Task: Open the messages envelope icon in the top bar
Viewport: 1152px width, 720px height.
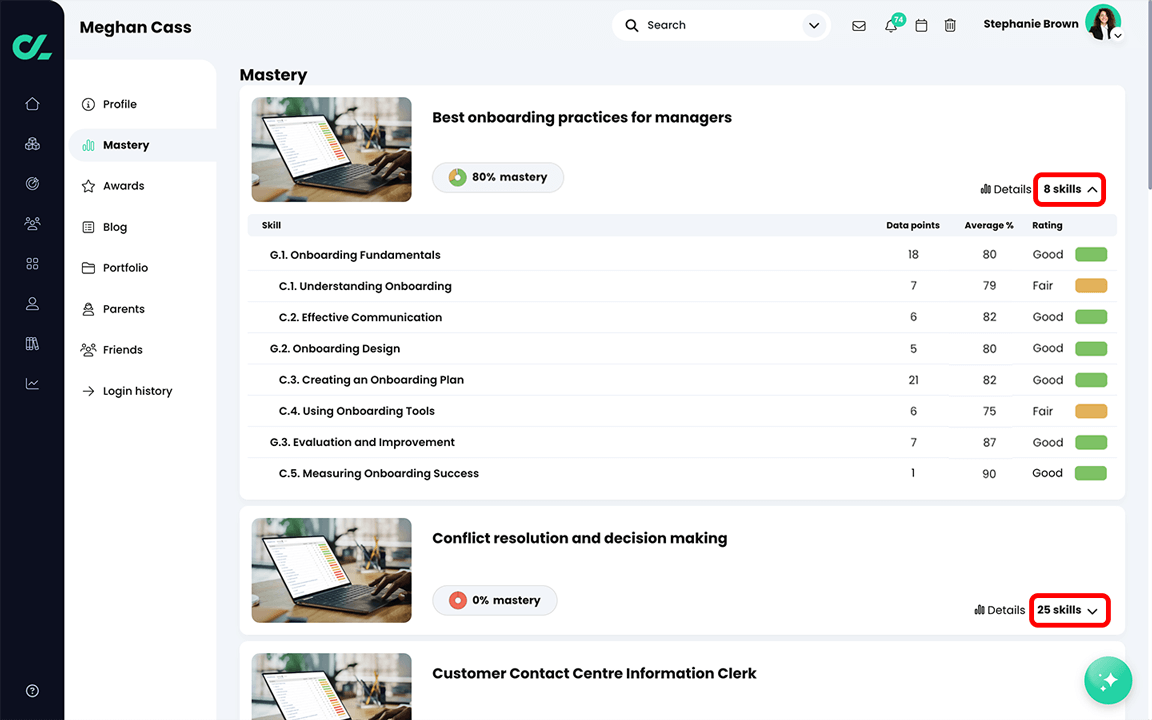Action: point(858,25)
